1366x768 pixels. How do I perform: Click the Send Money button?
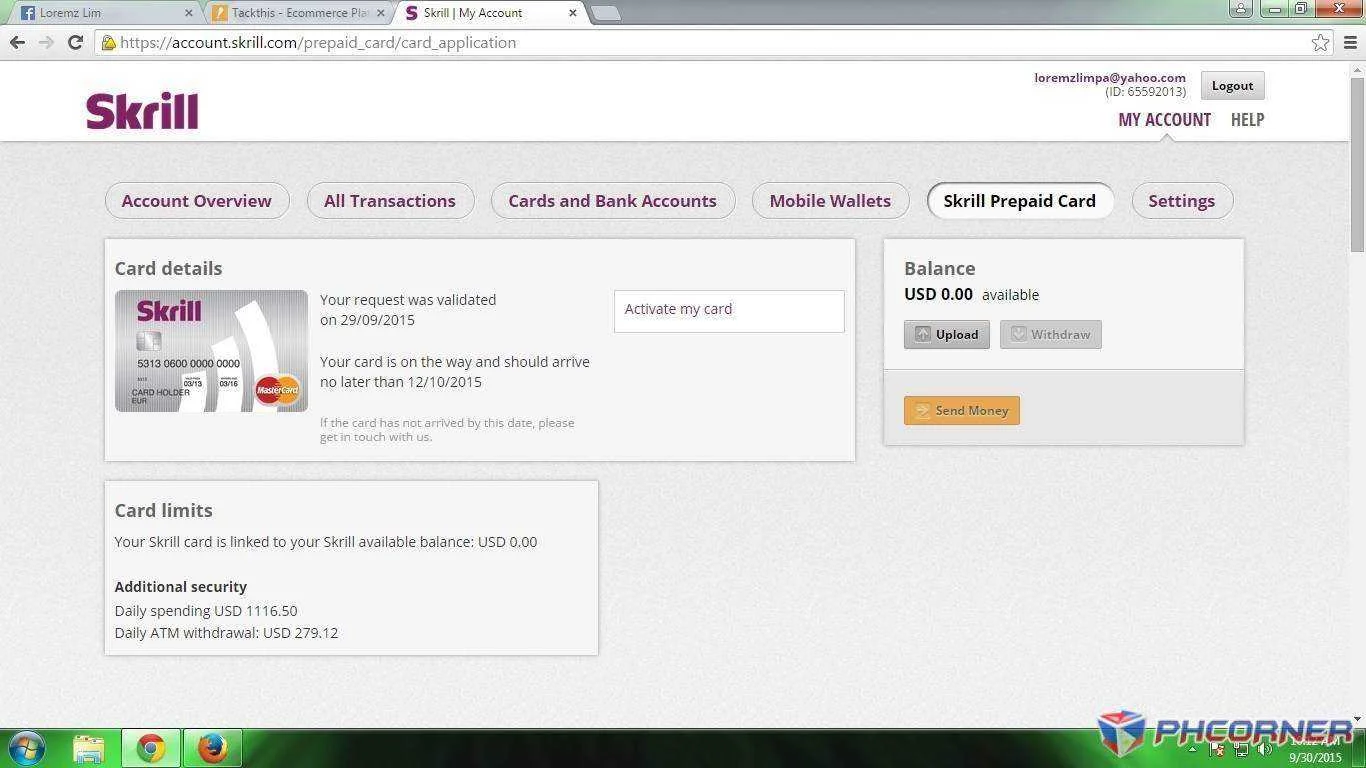click(x=962, y=411)
